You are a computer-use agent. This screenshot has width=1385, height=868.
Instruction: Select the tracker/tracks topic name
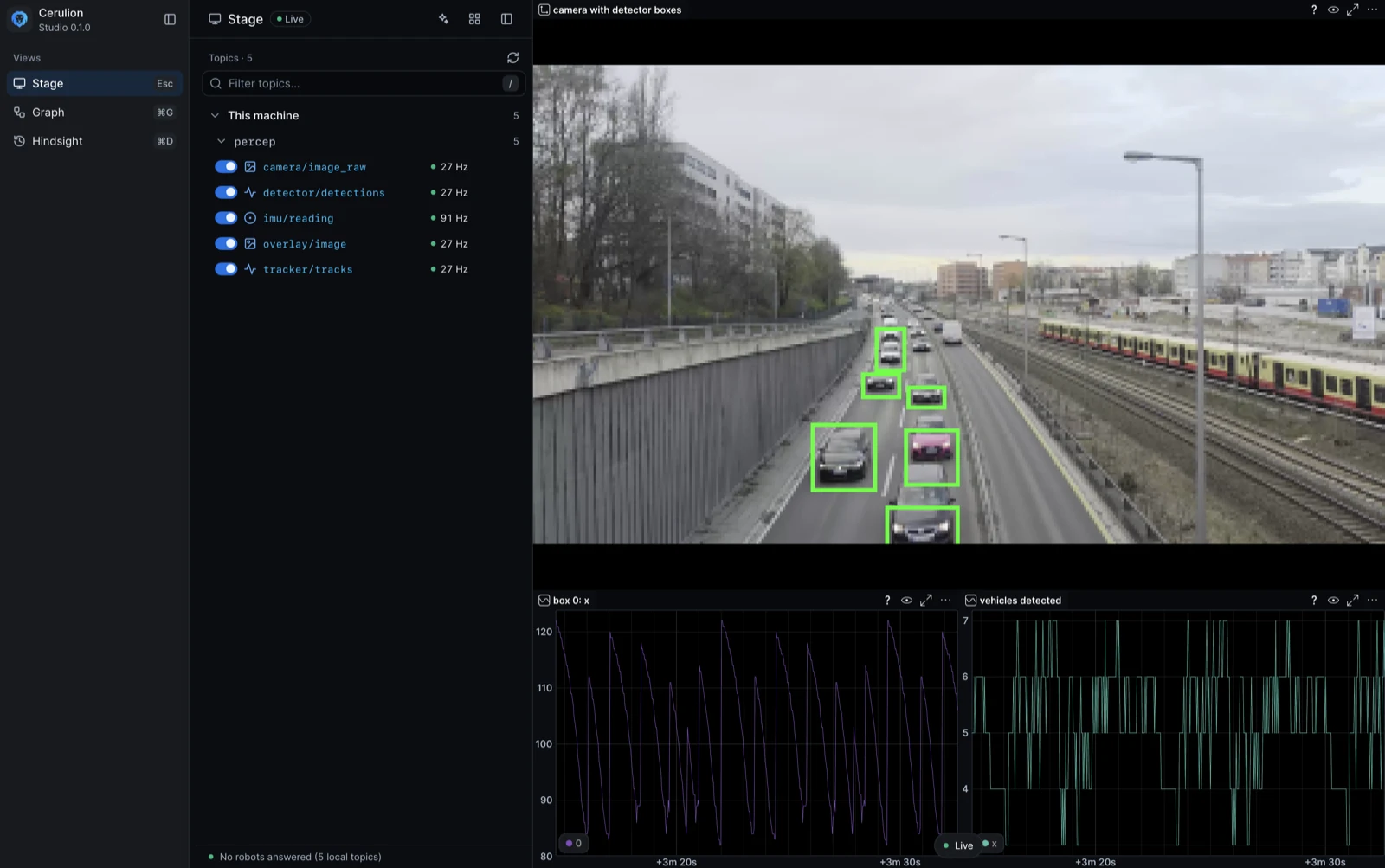[x=307, y=269]
